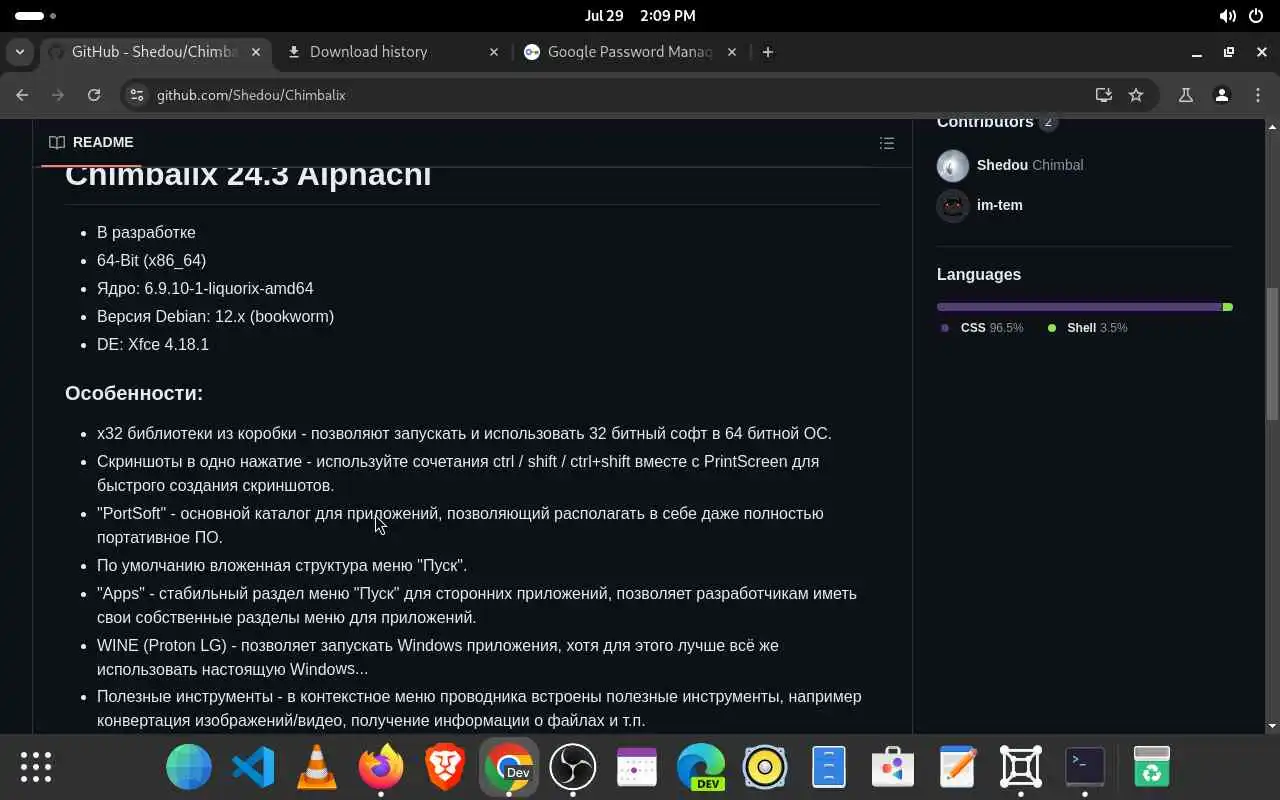This screenshot has height=800, width=1280.
Task: Click the README book icon
Action: [x=57, y=142]
